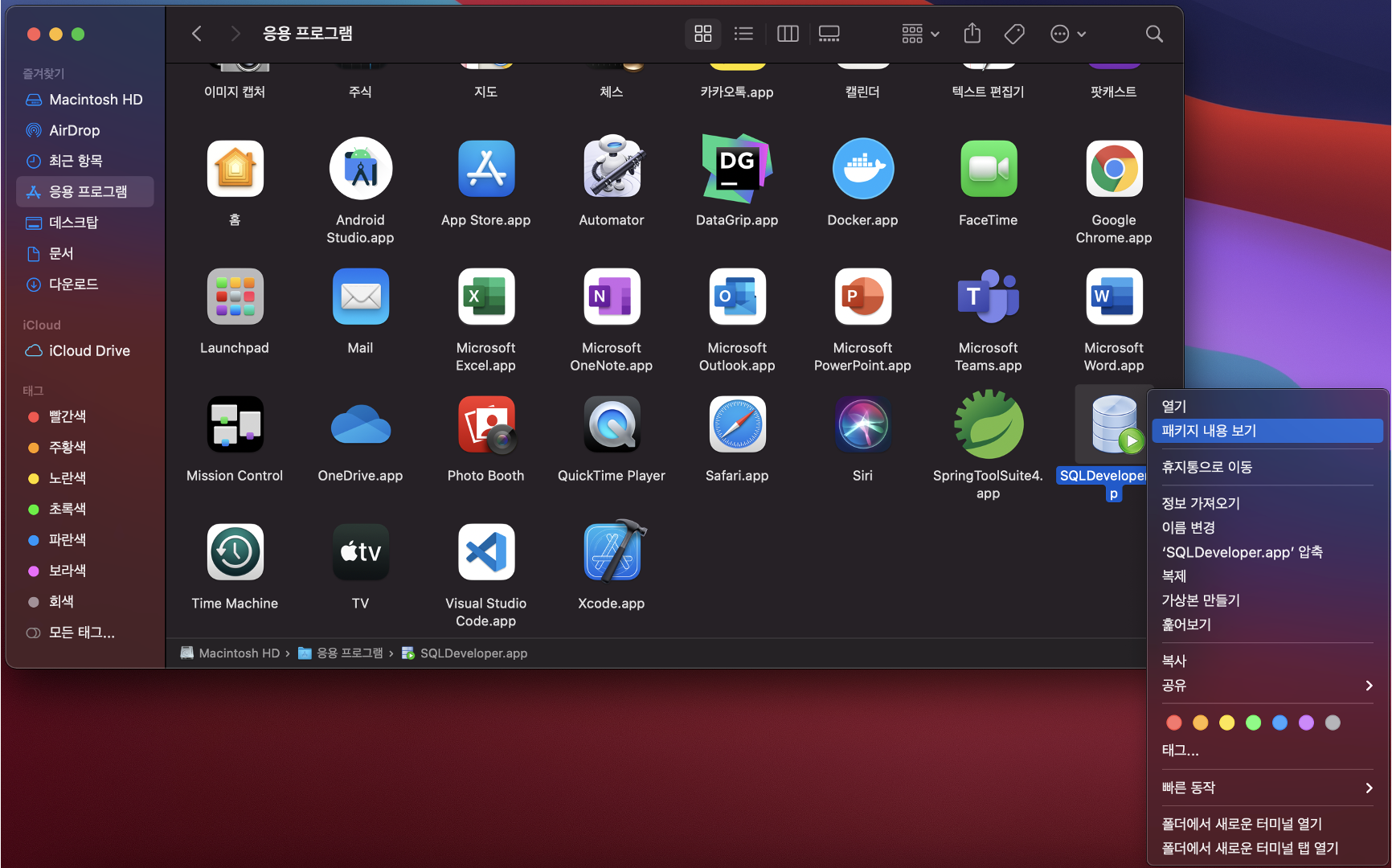Click the Siri app icon
The width and height of the screenshot is (1392, 868).
click(x=862, y=424)
